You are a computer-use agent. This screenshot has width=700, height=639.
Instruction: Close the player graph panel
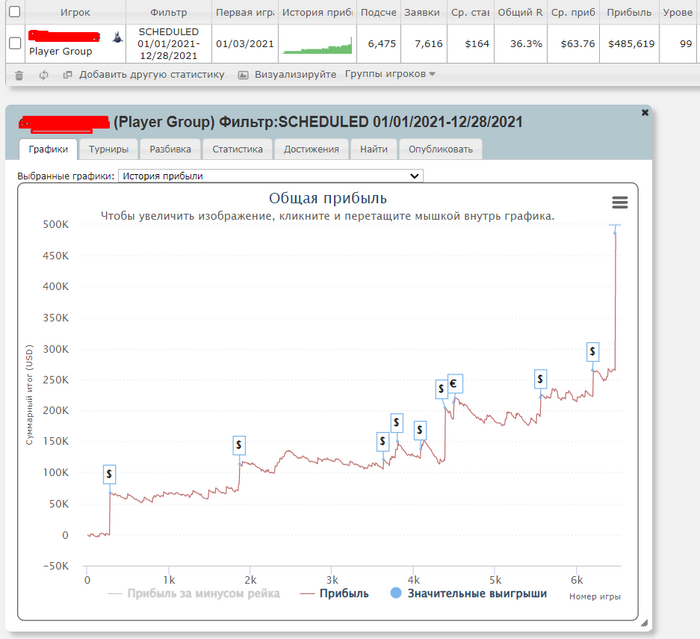645,113
